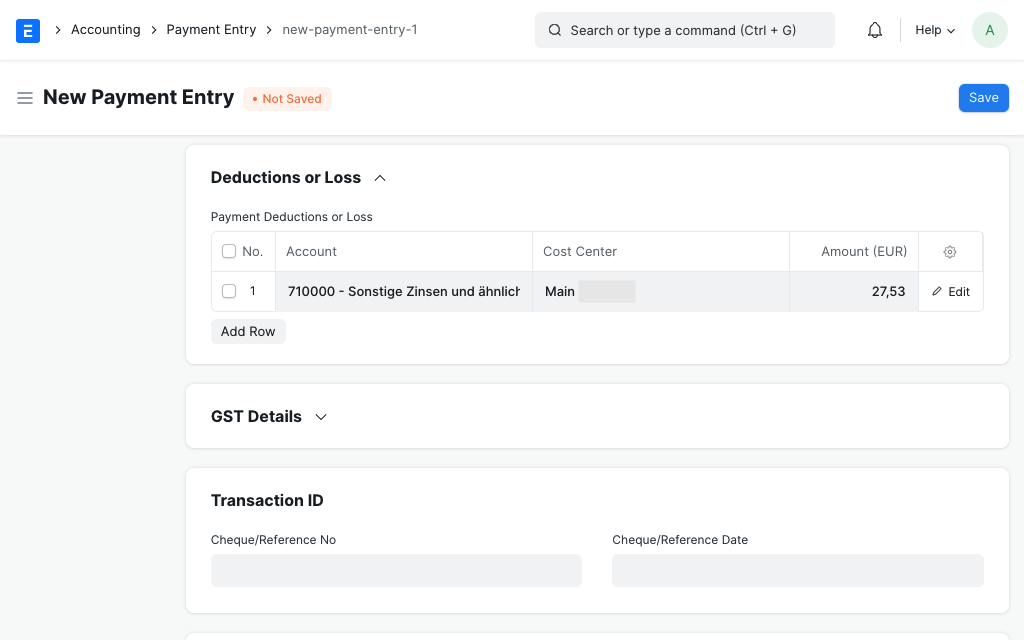Add a new deduction row

click(x=248, y=331)
